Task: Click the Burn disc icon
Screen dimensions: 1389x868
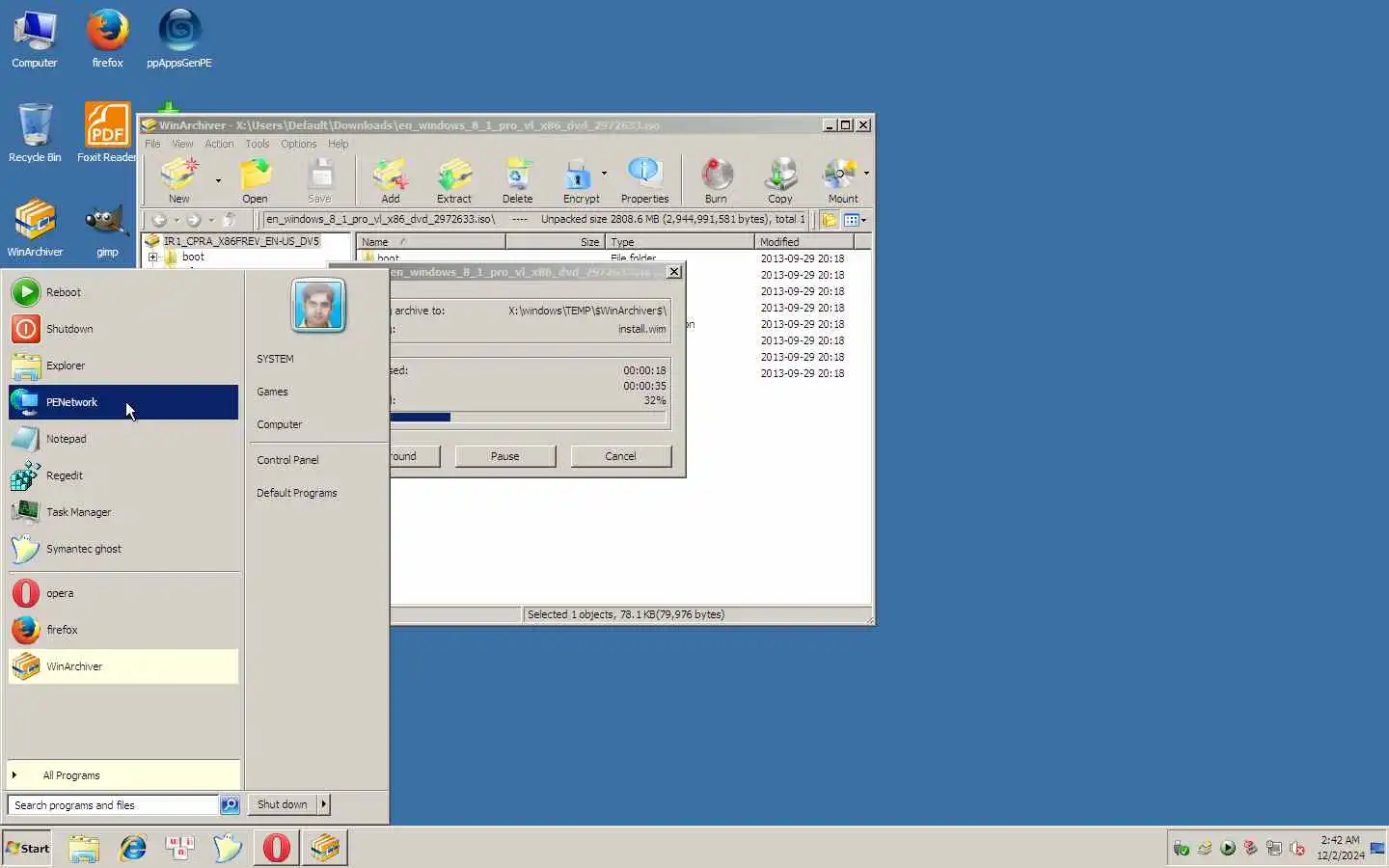Action: [x=717, y=175]
